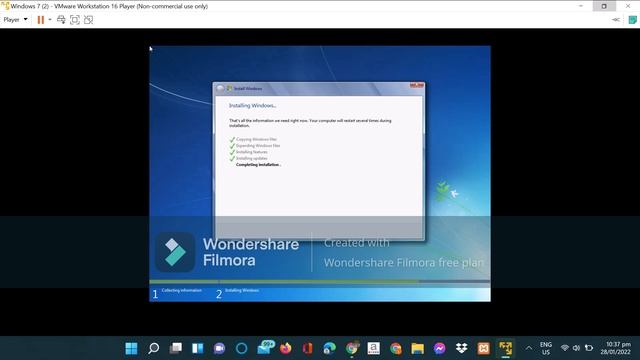The image size is (640, 360).
Task: Open the green notes icon at toolbar right
Action: pyautogui.click(x=632, y=20)
